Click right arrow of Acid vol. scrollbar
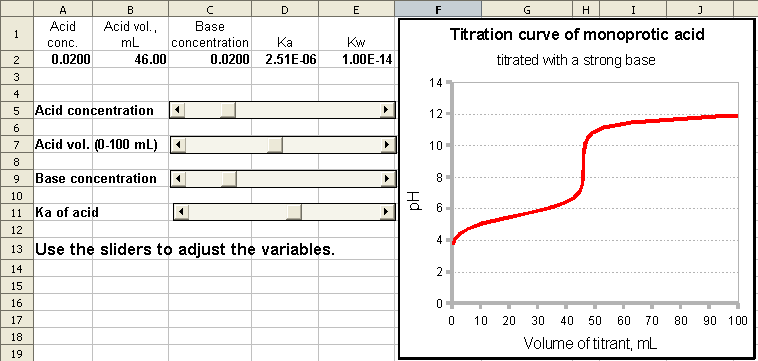 point(386,144)
